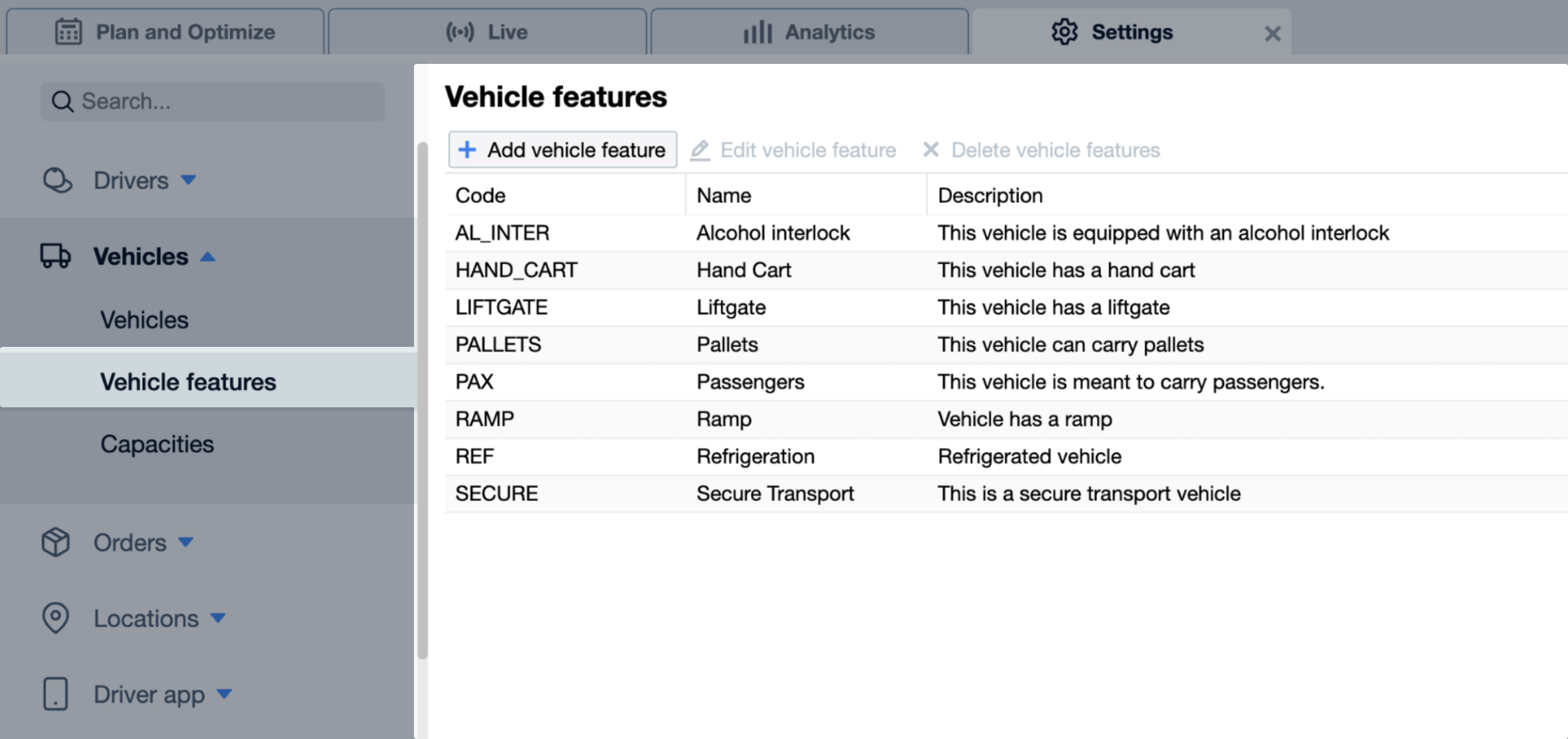Click the search magnifier icon
The height and width of the screenshot is (739, 1568).
coord(62,101)
